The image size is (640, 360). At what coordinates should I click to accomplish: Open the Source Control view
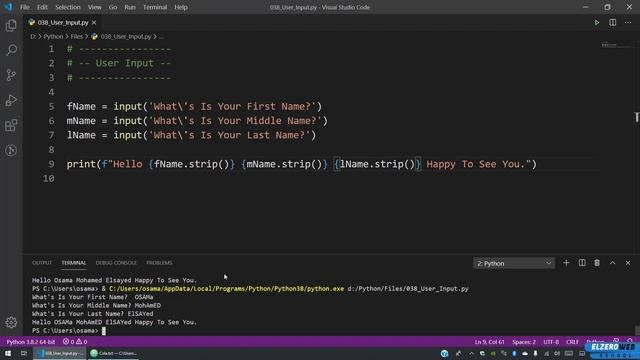click(x=11, y=75)
